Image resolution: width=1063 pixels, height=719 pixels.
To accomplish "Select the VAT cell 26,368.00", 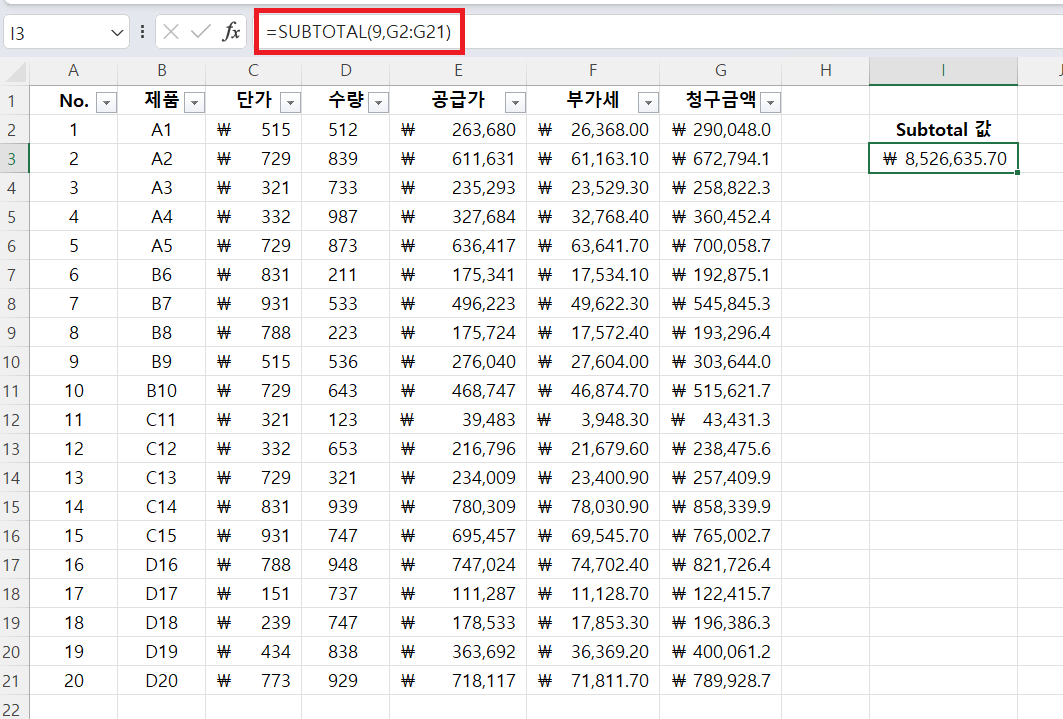I will [593, 129].
